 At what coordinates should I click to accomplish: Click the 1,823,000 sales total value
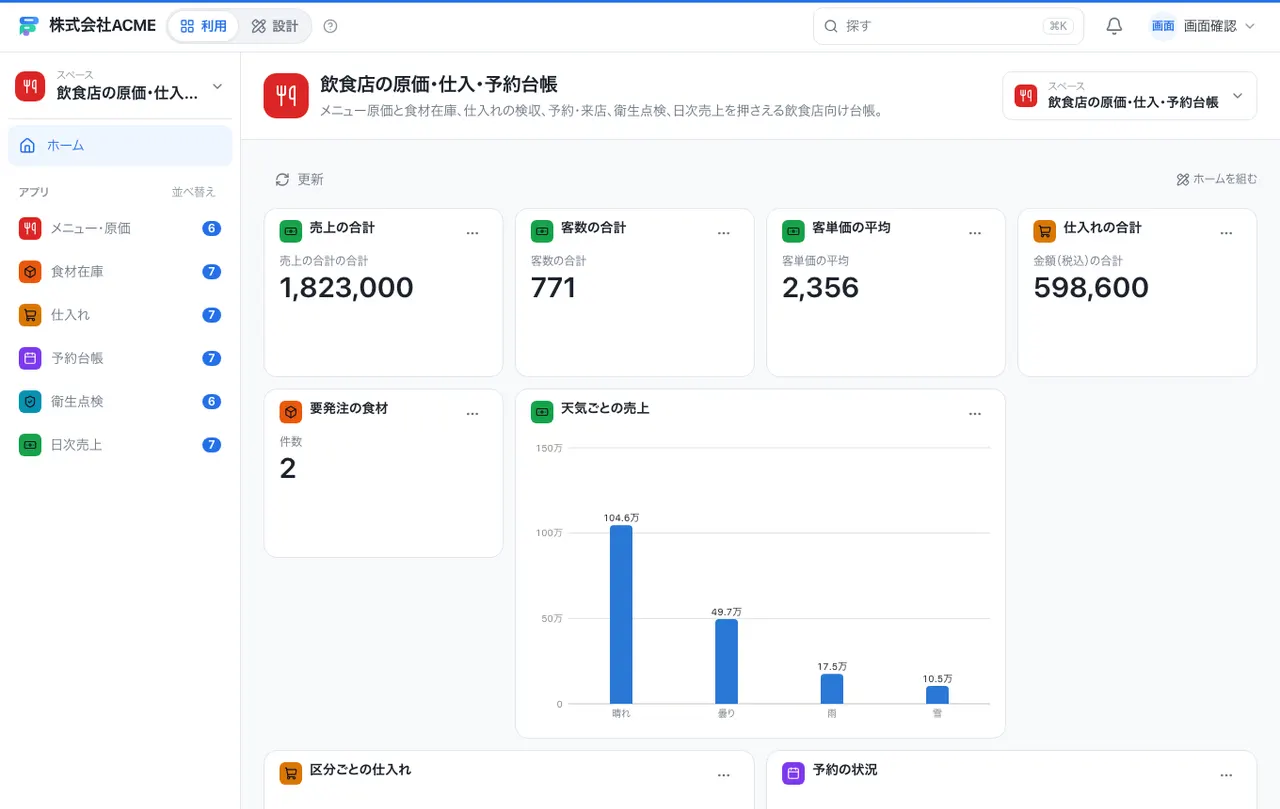[346, 288]
